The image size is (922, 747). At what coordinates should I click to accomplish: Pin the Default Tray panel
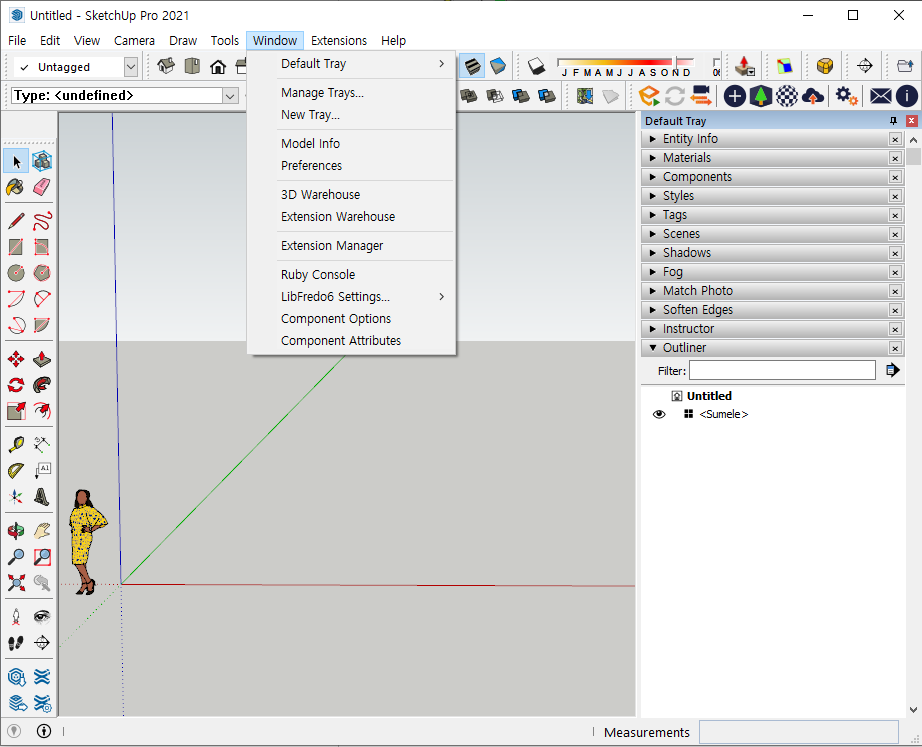(893, 121)
